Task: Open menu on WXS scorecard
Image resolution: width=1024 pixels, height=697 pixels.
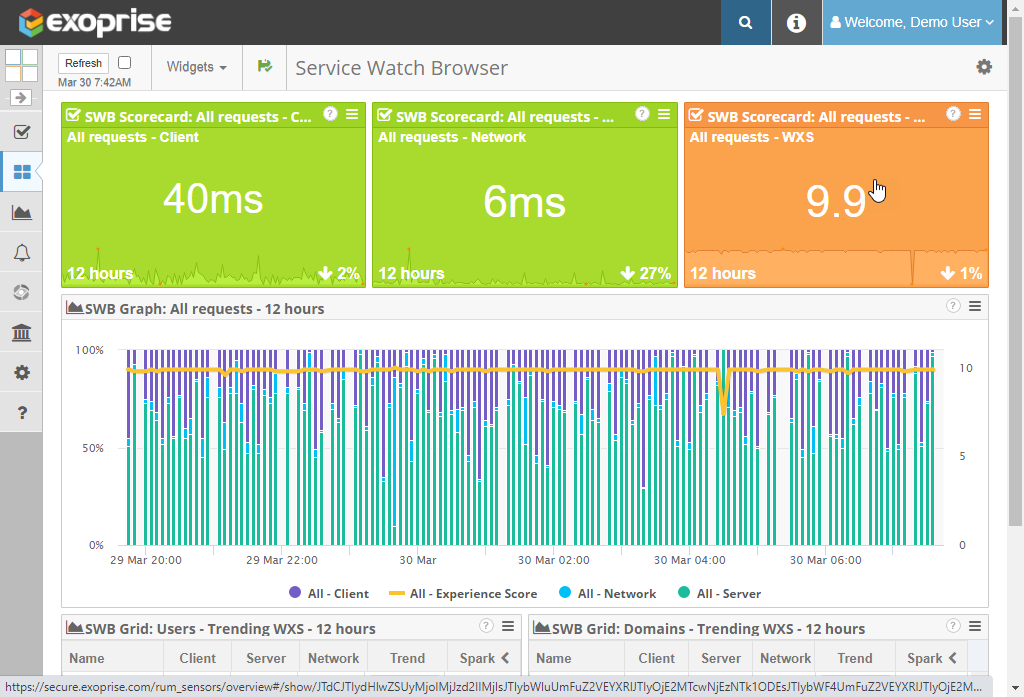Action: (x=975, y=114)
